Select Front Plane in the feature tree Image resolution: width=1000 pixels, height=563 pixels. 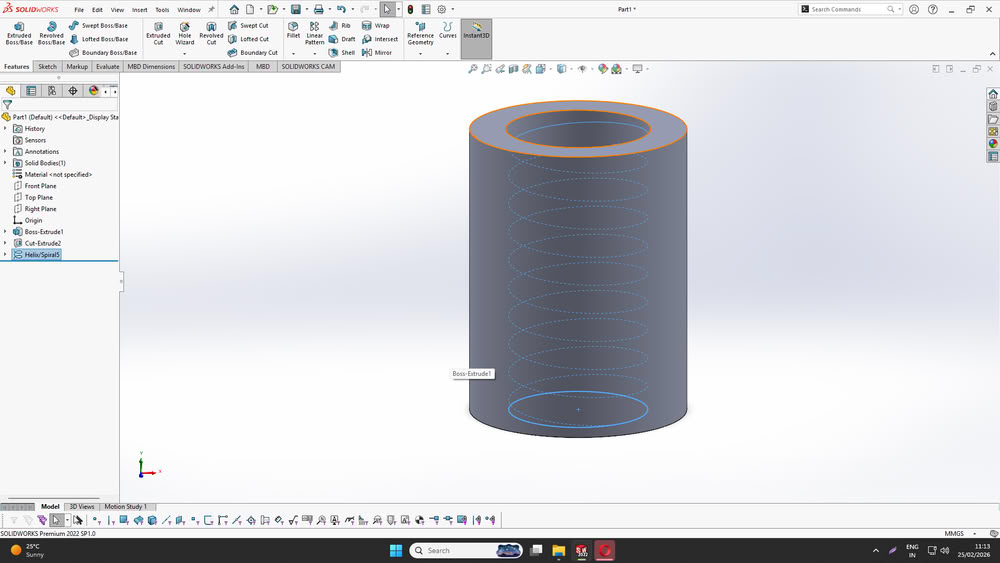point(40,186)
